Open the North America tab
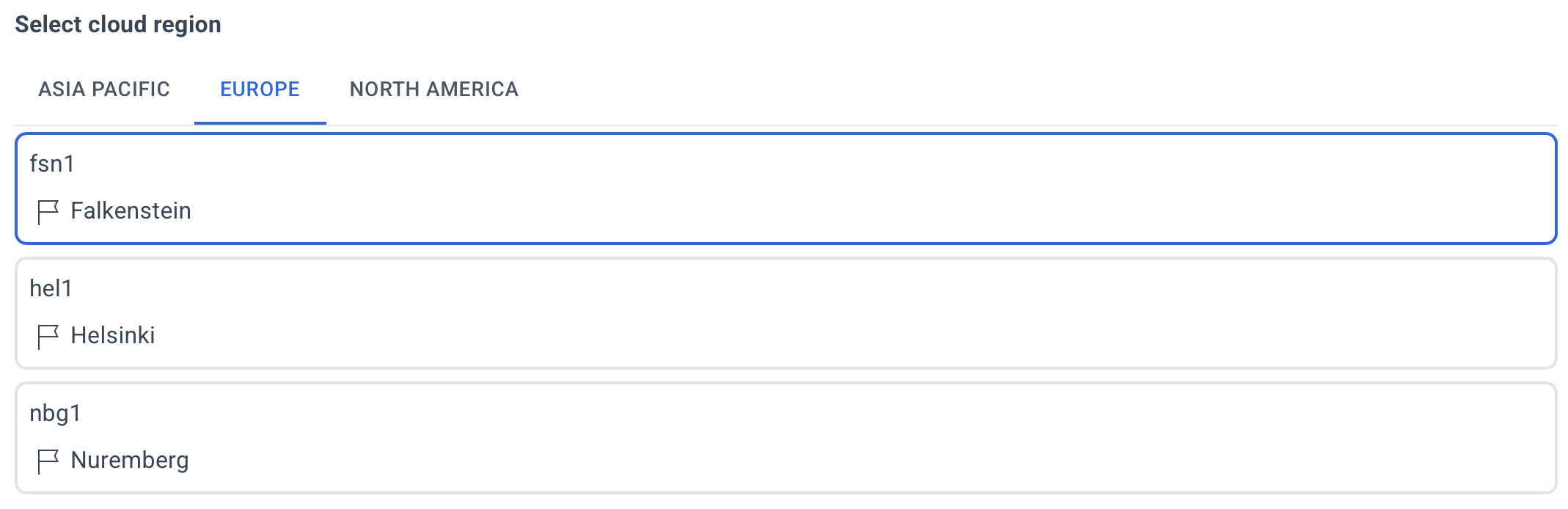 434,89
